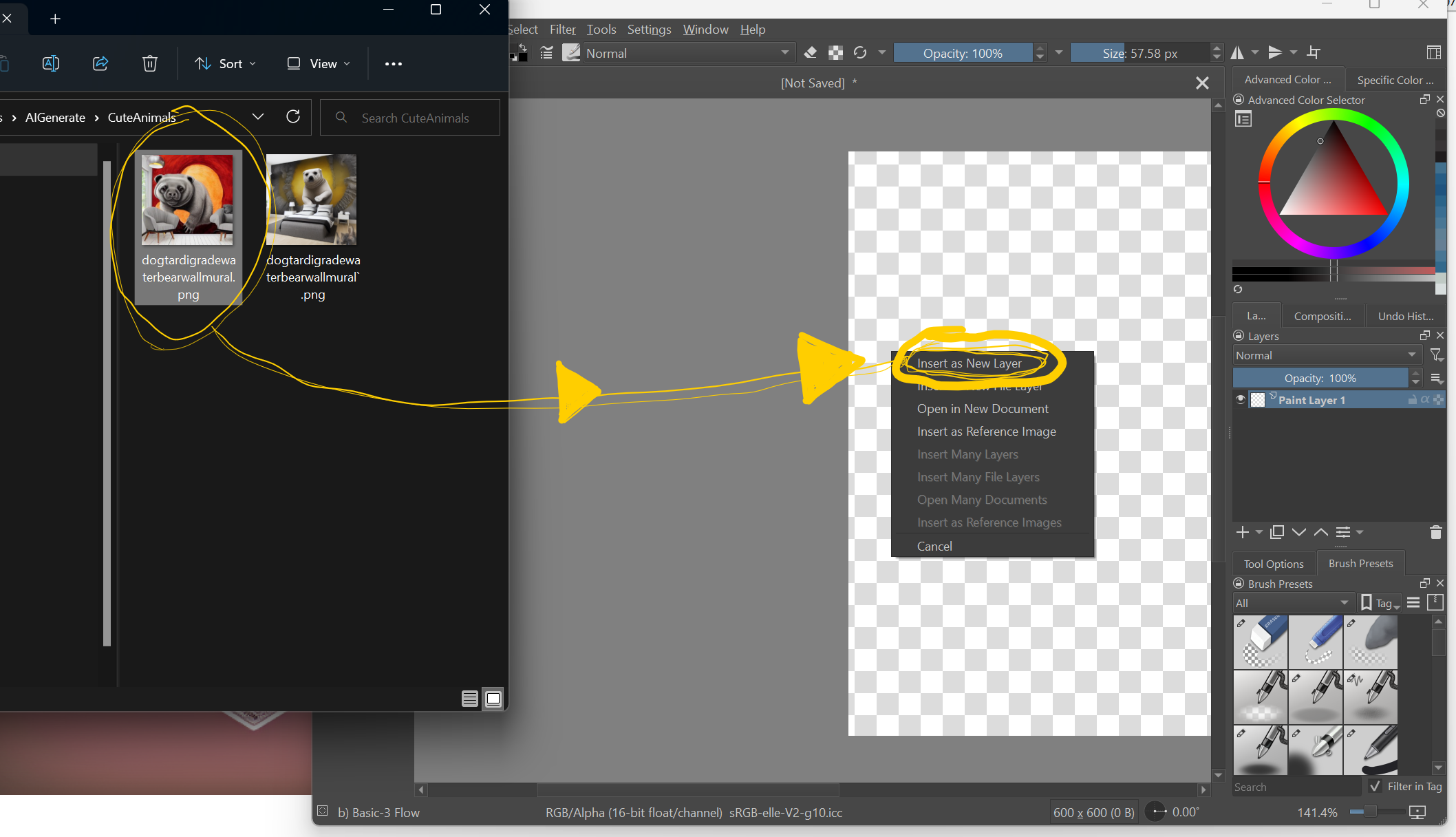The image size is (1456, 837).
Task: Select the first eraser brush preset
Action: coord(1260,642)
